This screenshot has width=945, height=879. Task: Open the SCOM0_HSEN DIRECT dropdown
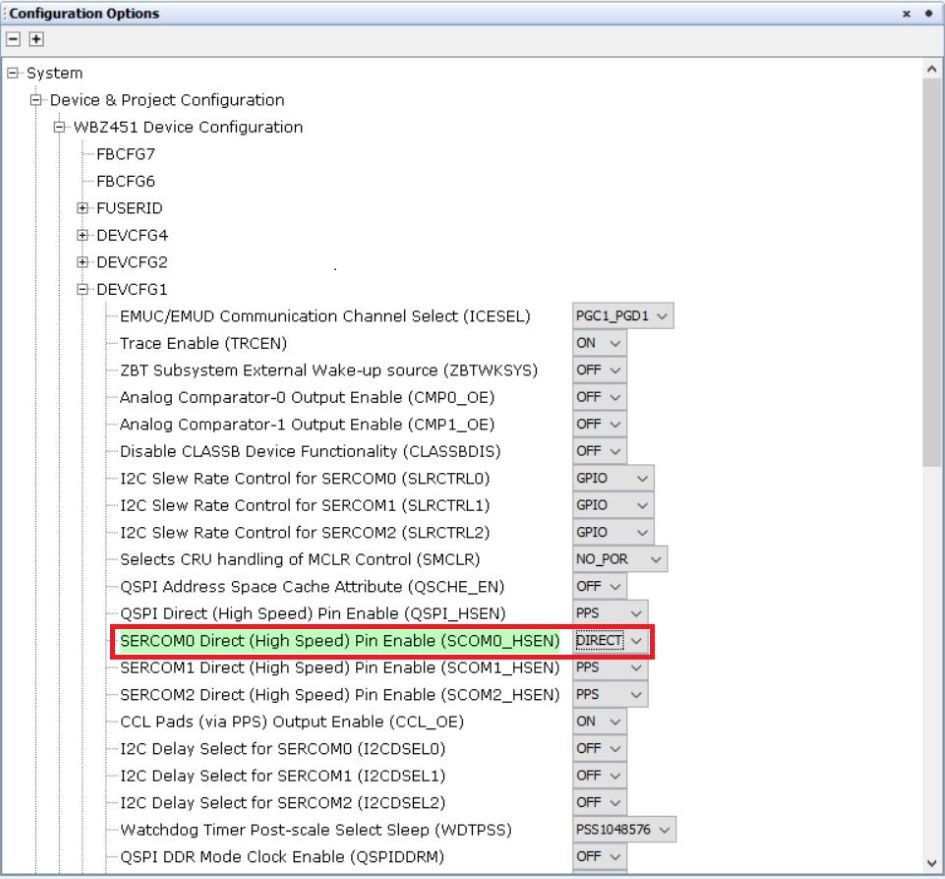coord(611,640)
